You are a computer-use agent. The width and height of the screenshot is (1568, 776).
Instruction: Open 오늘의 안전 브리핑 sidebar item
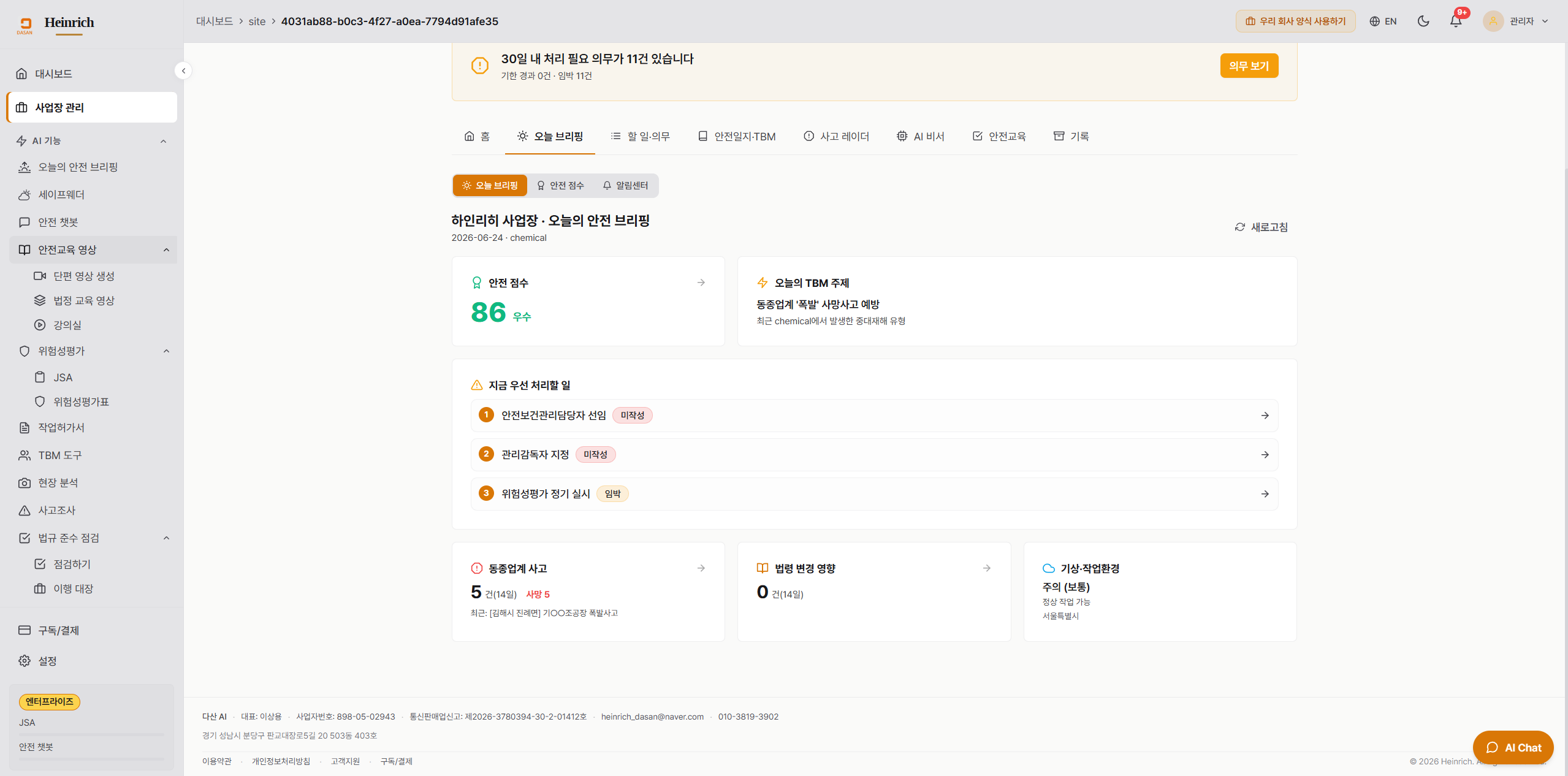[92, 167]
